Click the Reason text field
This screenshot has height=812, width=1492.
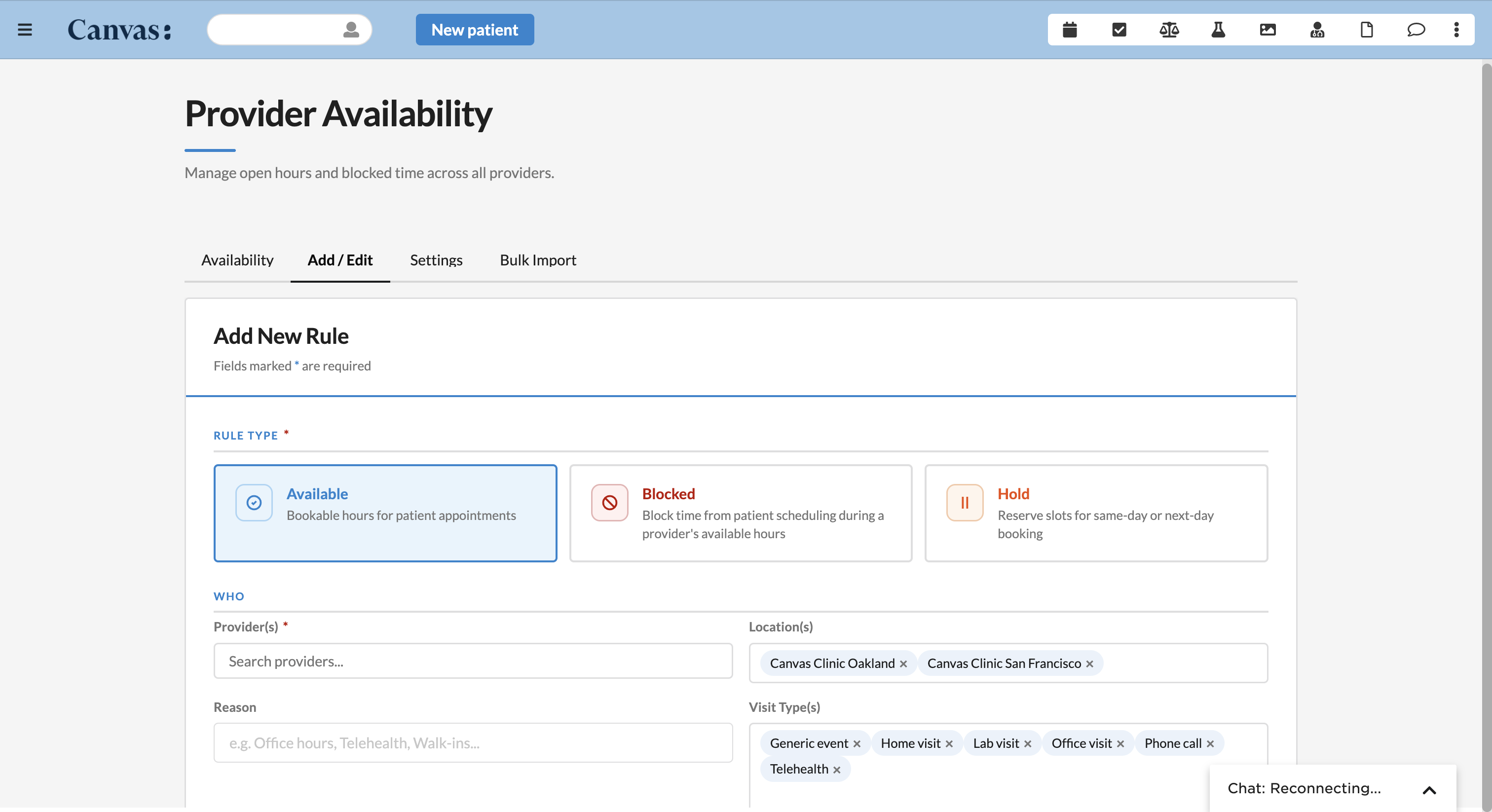[x=473, y=743]
